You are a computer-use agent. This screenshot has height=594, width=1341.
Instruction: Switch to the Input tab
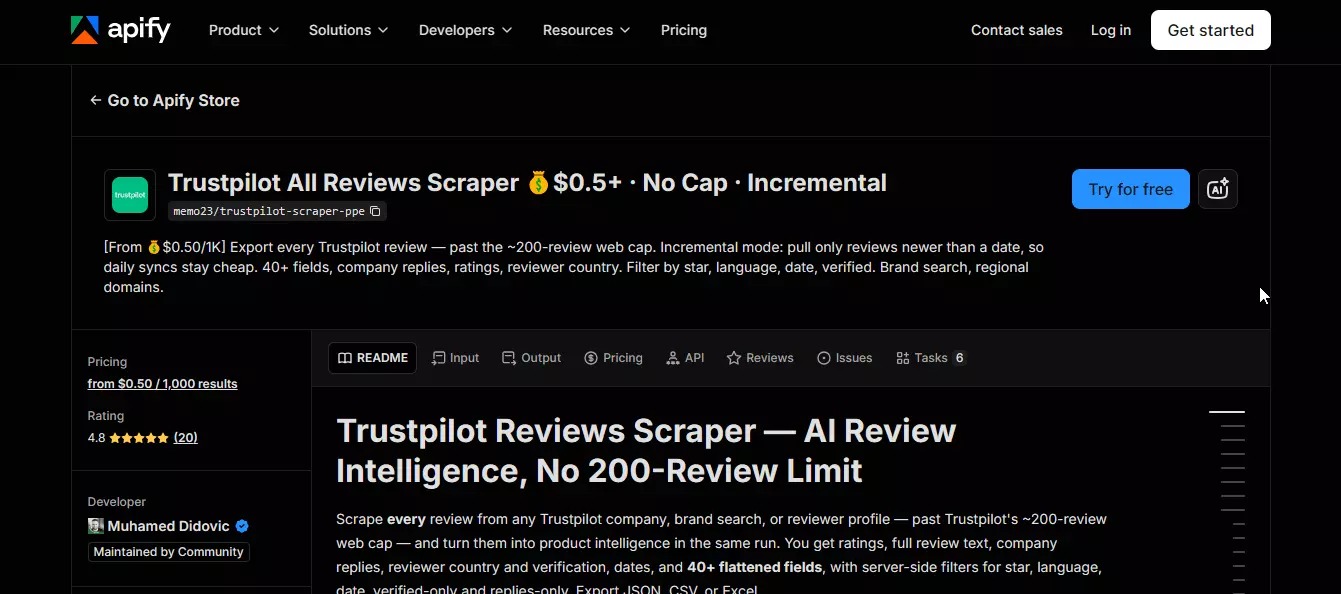[455, 358]
